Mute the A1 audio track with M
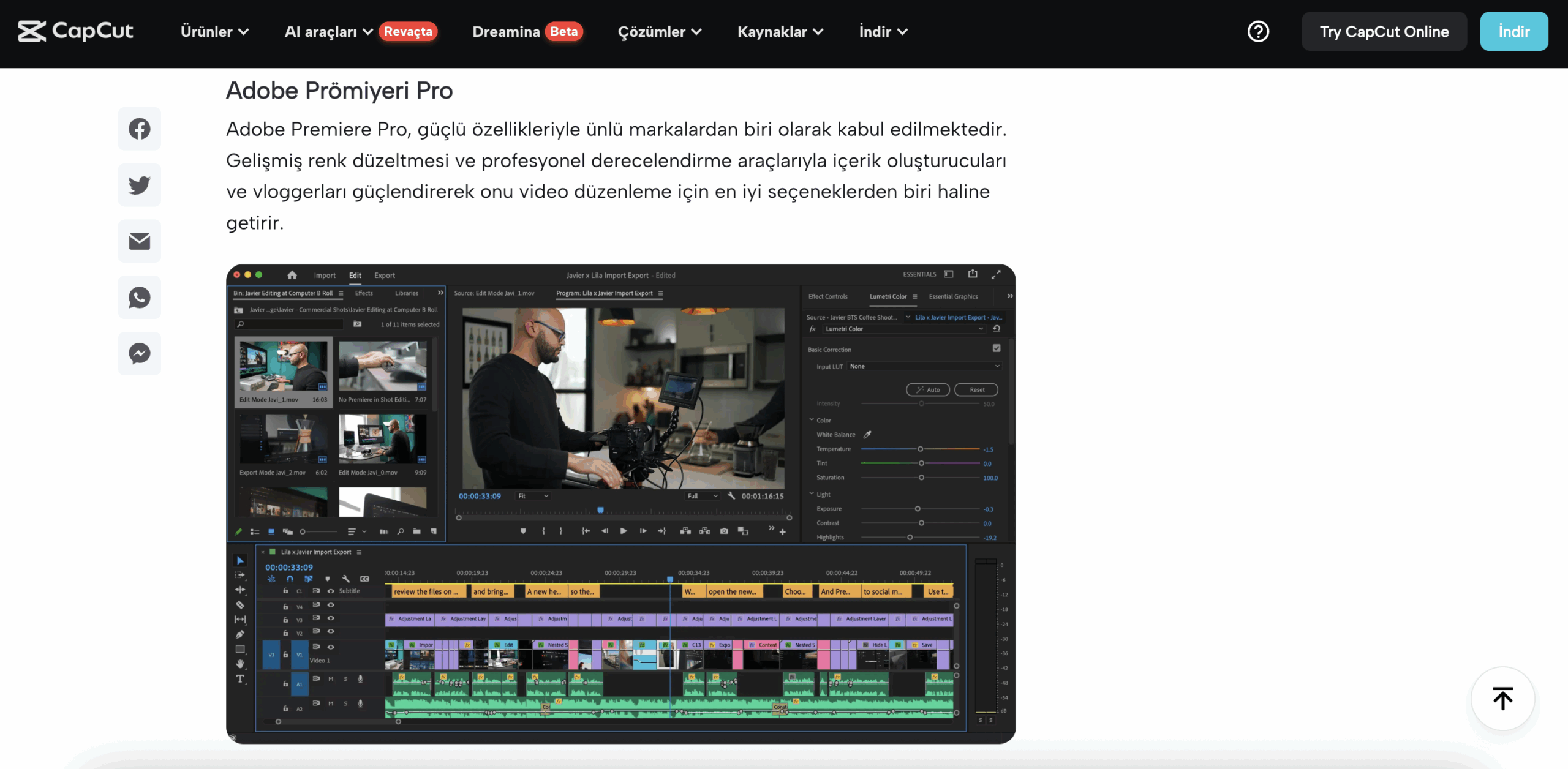 click(331, 678)
